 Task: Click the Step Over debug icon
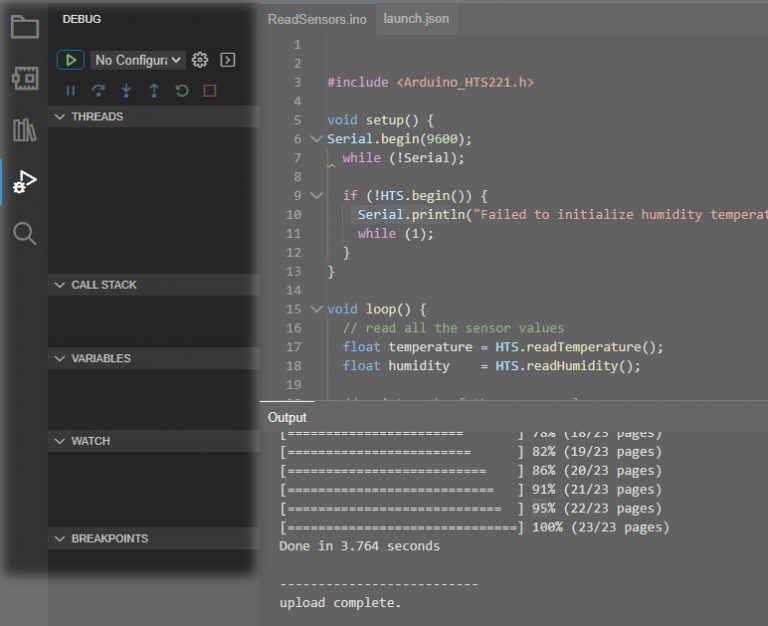tap(98, 90)
